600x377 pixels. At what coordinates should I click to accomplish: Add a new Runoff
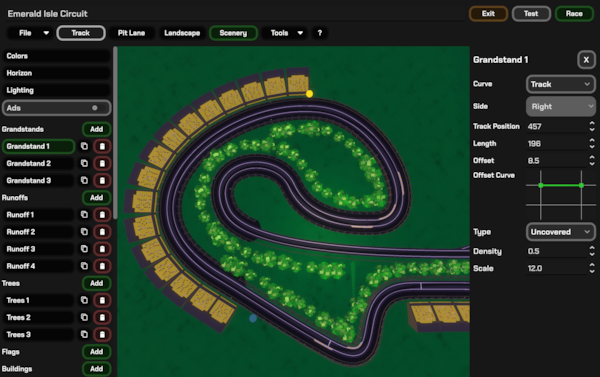(96, 198)
